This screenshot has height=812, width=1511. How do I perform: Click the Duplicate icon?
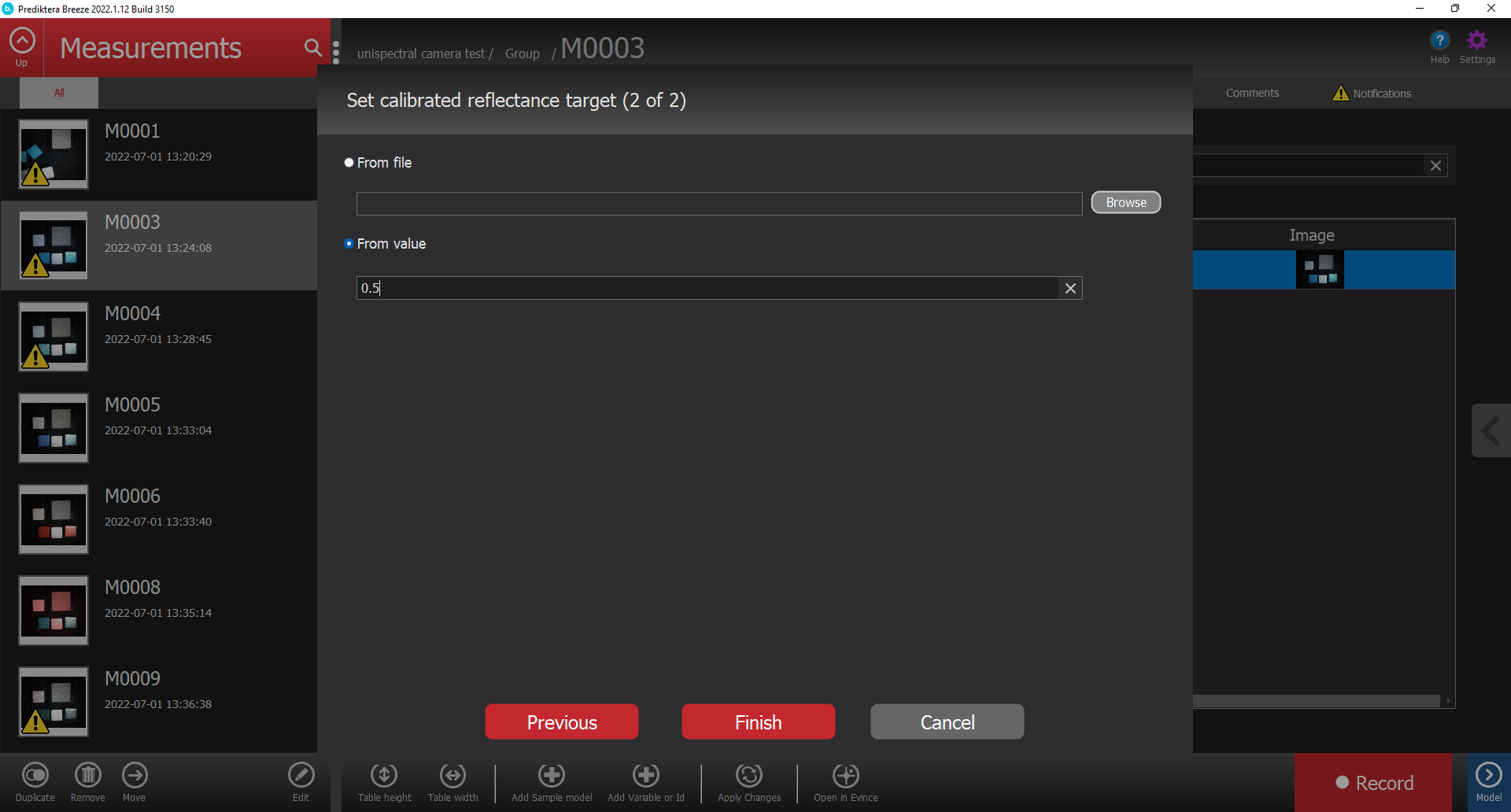(35, 776)
